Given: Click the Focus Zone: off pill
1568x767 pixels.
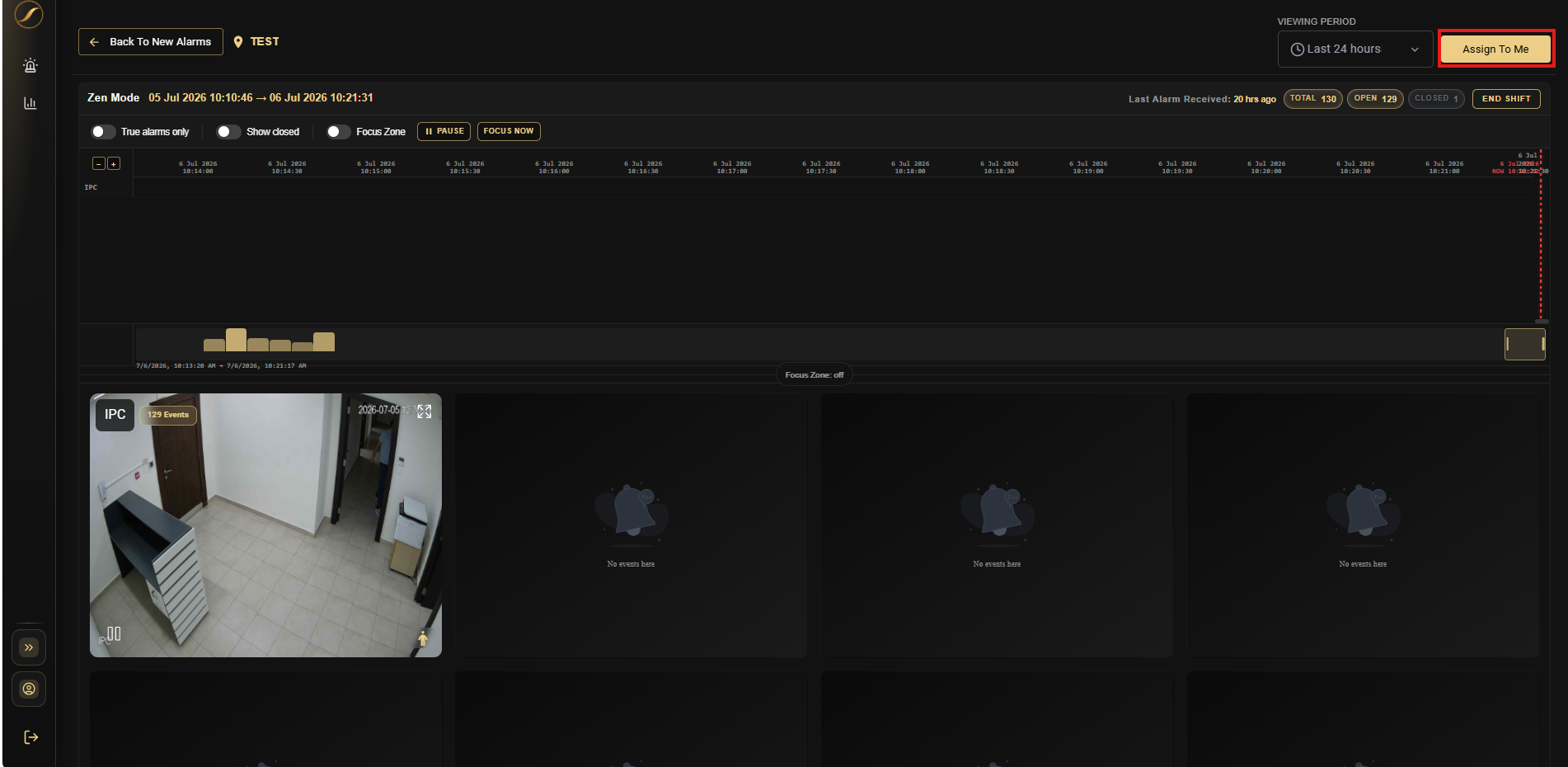Looking at the screenshot, I should point(815,374).
